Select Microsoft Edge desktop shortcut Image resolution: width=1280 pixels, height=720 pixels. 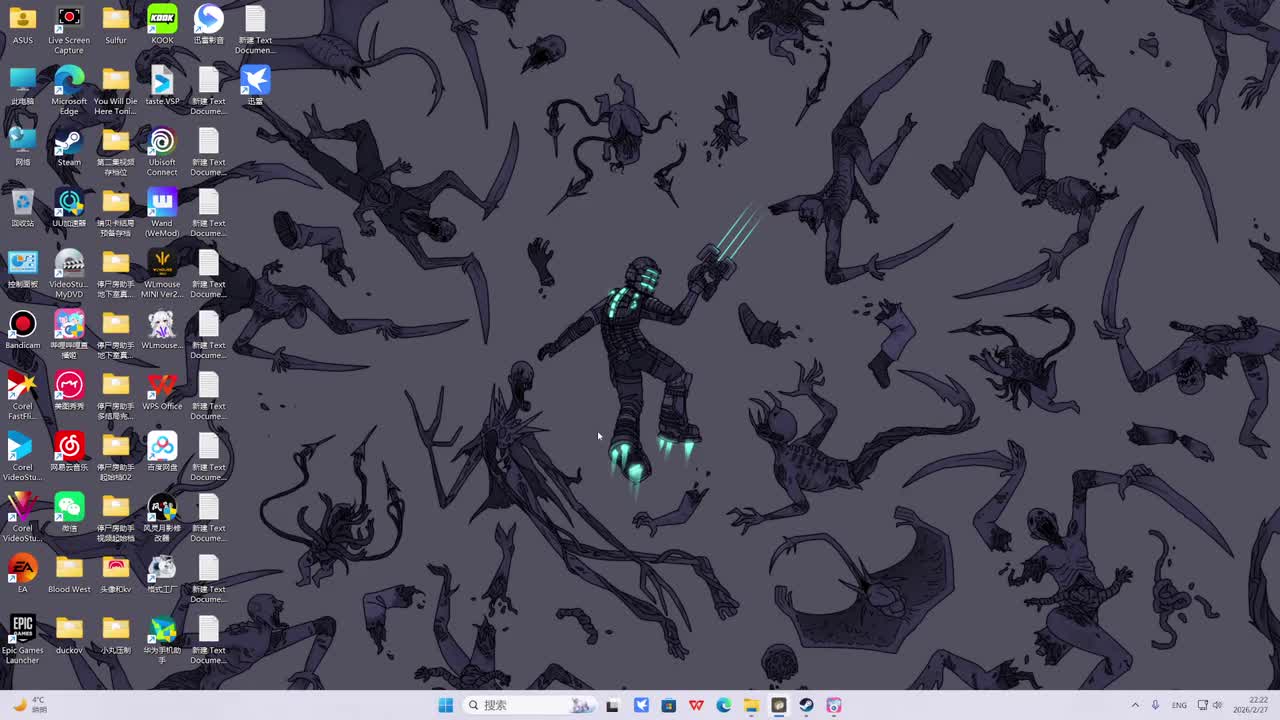(x=69, y=91)
